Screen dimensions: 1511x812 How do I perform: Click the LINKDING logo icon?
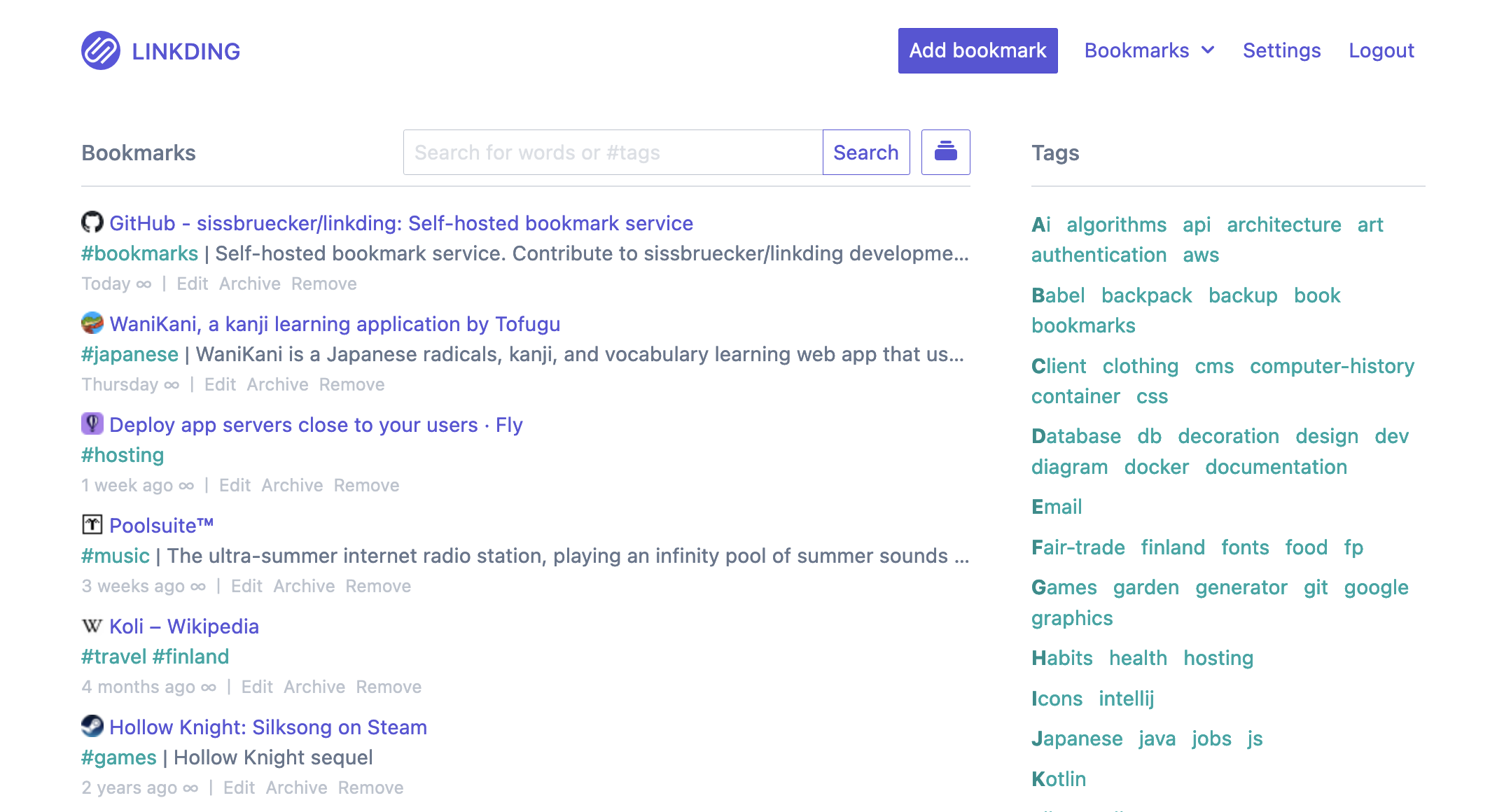[101, 50]
